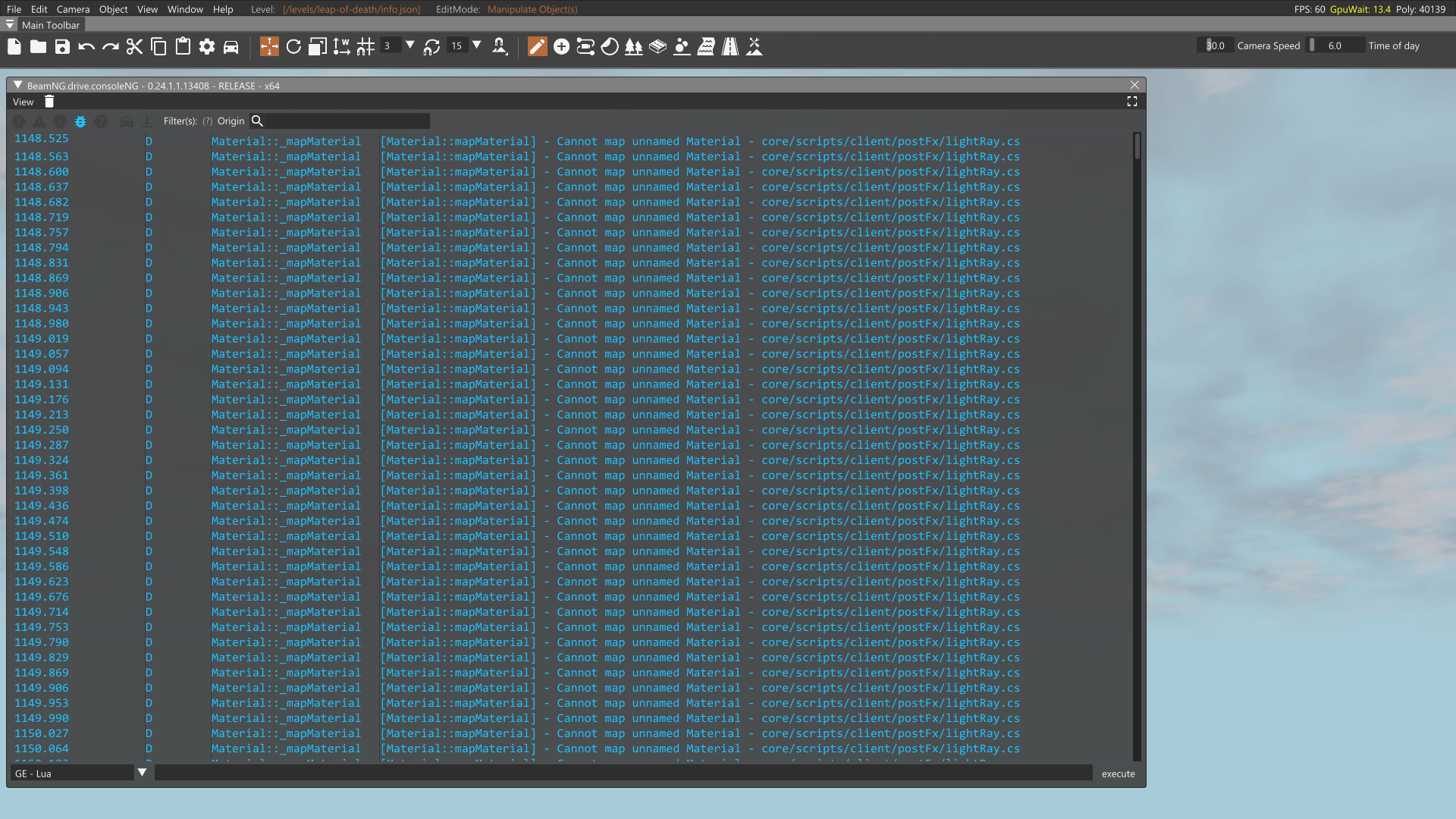Toggle grid snapping icon
1456x819 pixels.
click(366, 47)
